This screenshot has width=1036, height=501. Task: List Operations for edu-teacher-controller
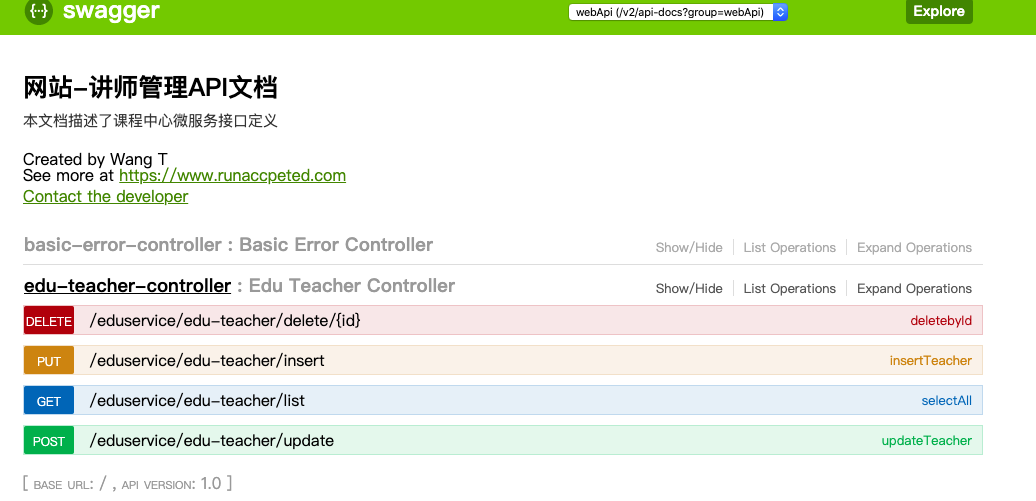click(x=789, y=289)
